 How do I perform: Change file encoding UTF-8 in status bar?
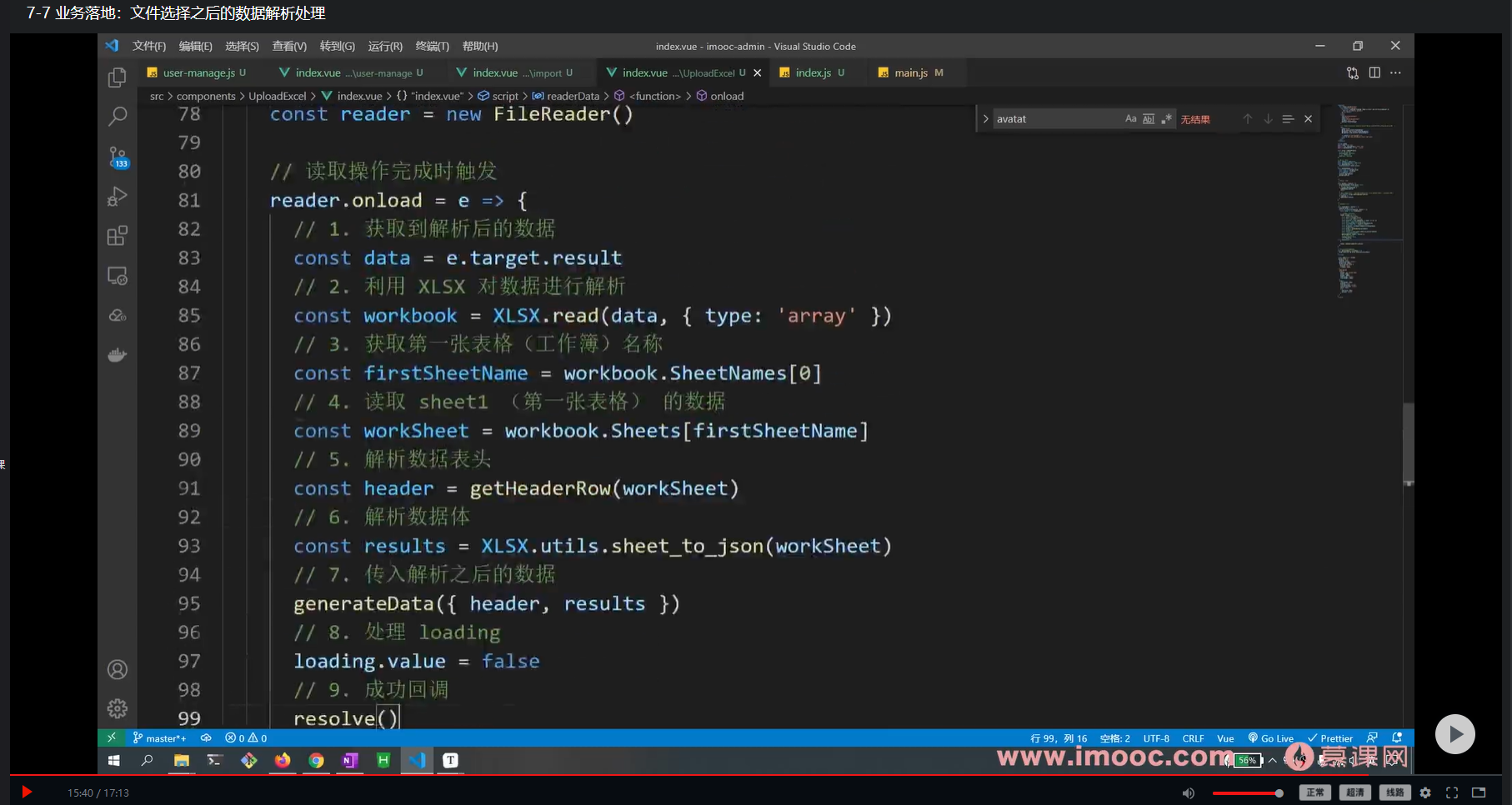(1156, 738)
